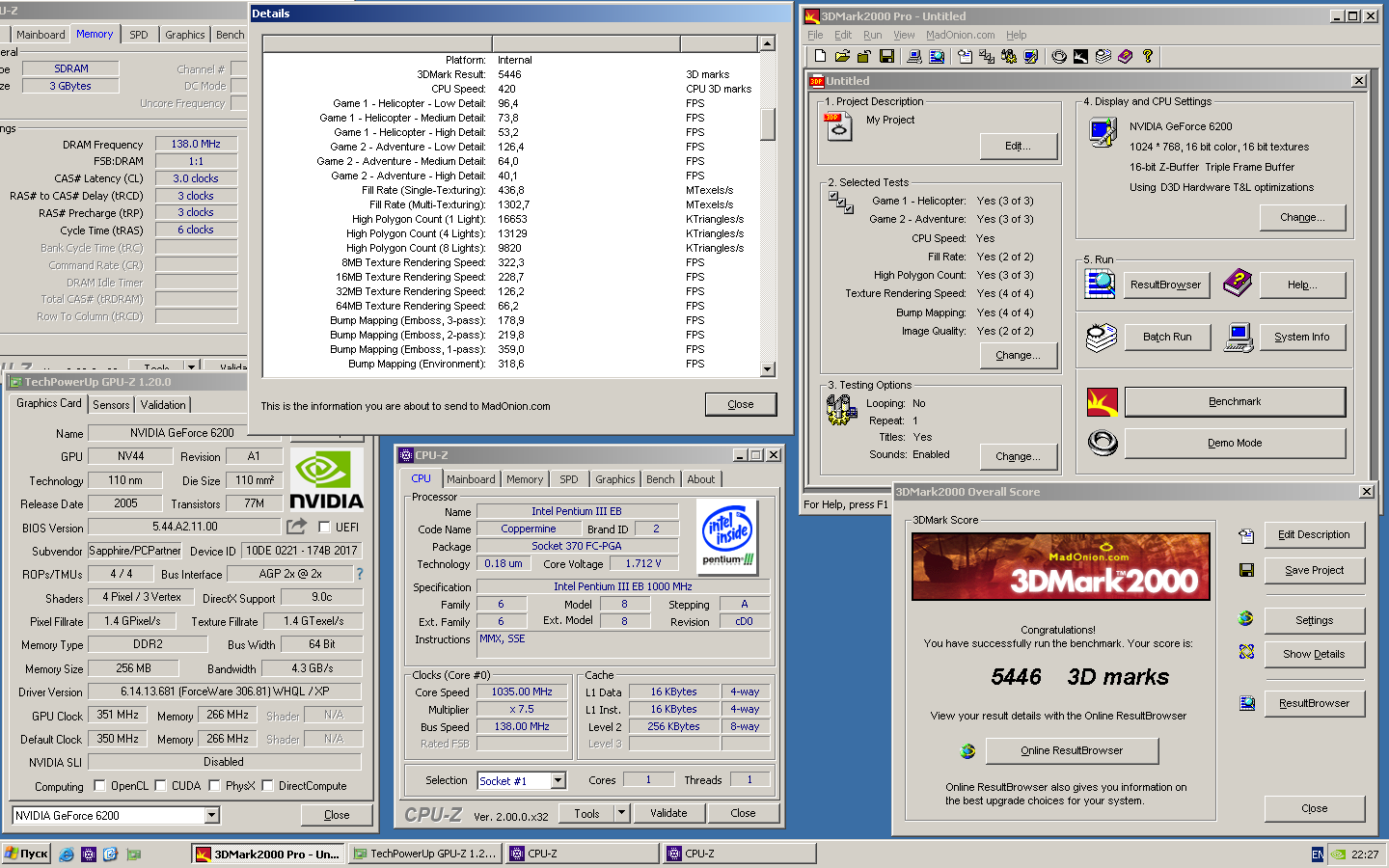This screenshot has width=1389, height=868.
Task: Click System Info computer icon in 3DMark toolbar
Action: click(x=914, y=56)
